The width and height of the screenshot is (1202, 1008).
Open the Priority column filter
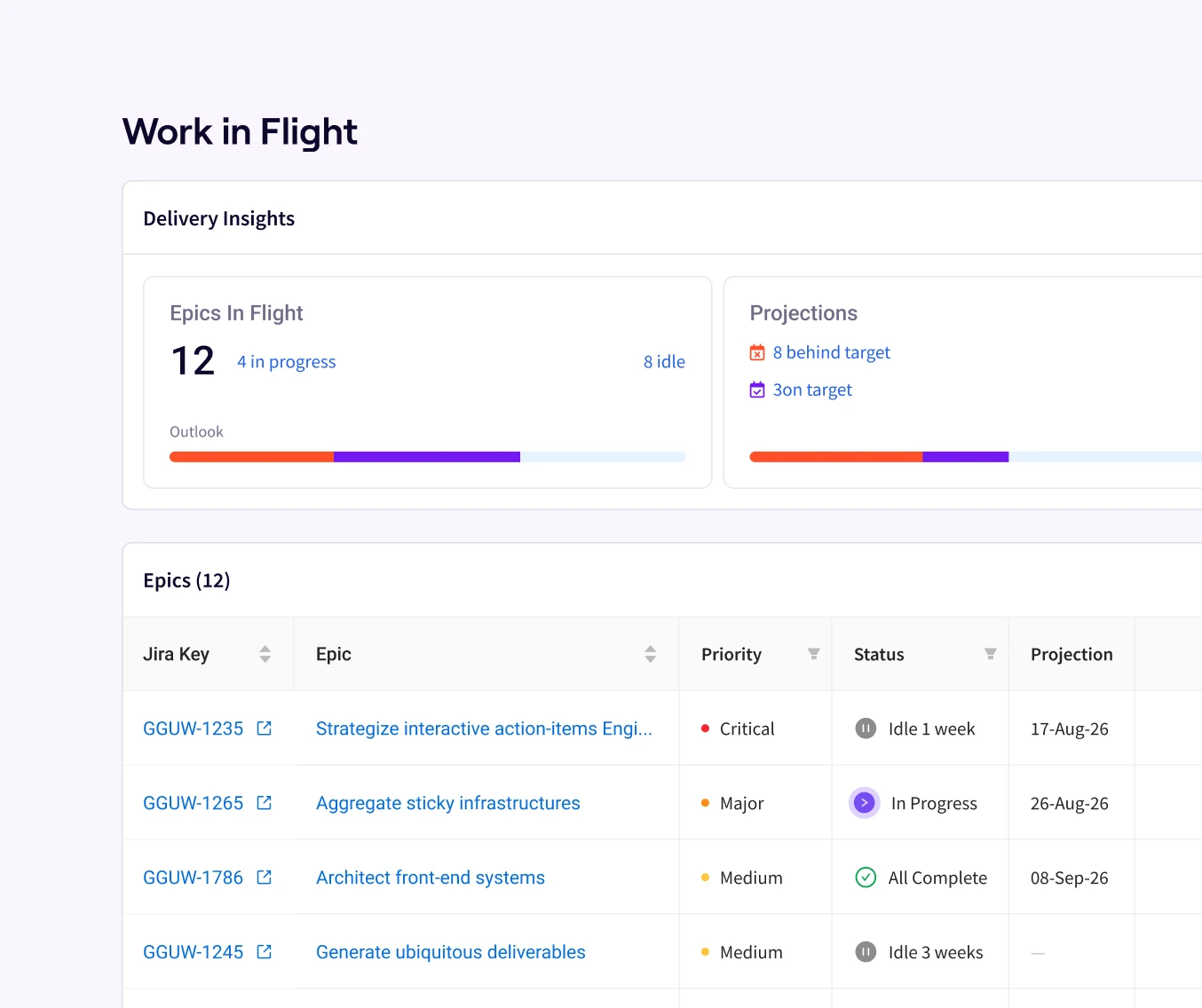coord(813,654)
